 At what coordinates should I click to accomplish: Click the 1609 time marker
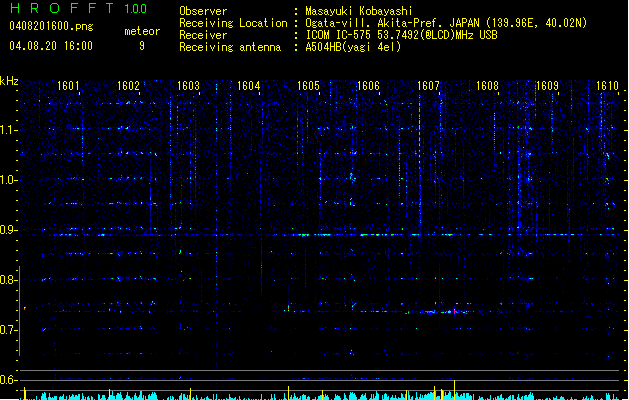[548, 86]
